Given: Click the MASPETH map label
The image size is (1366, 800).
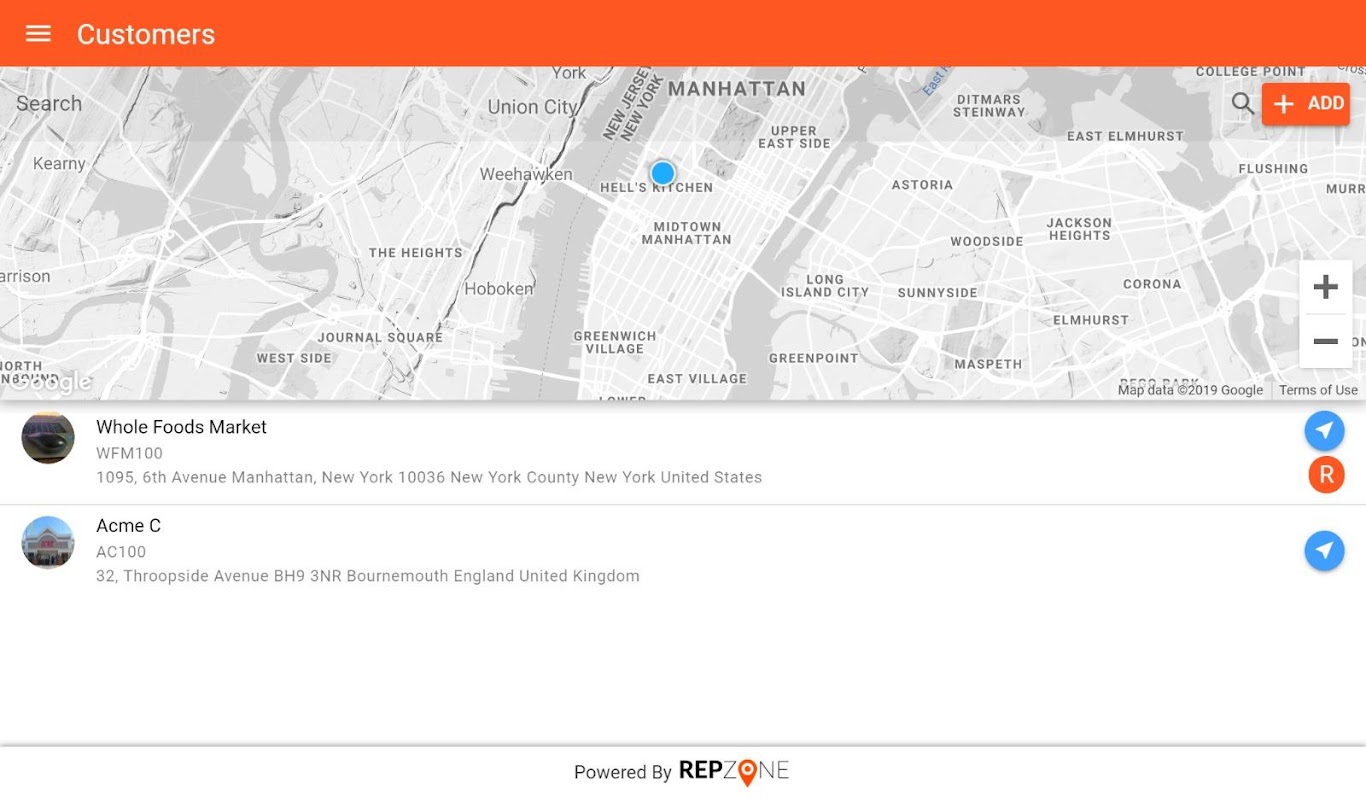Looking at the screenshot, I should click(988, 364).
